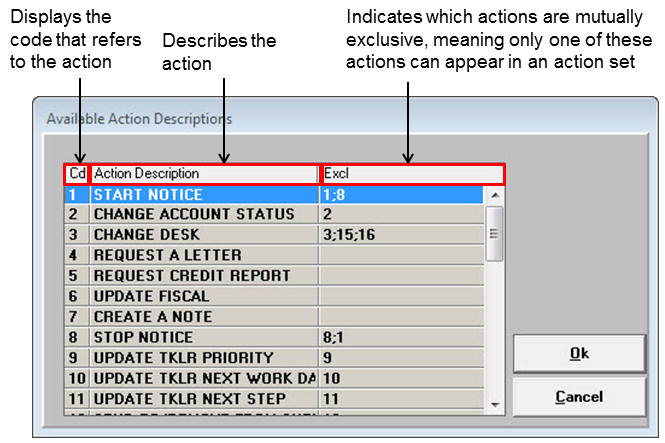Click the Ok button
665x443 pixels.
coord(578,354)
